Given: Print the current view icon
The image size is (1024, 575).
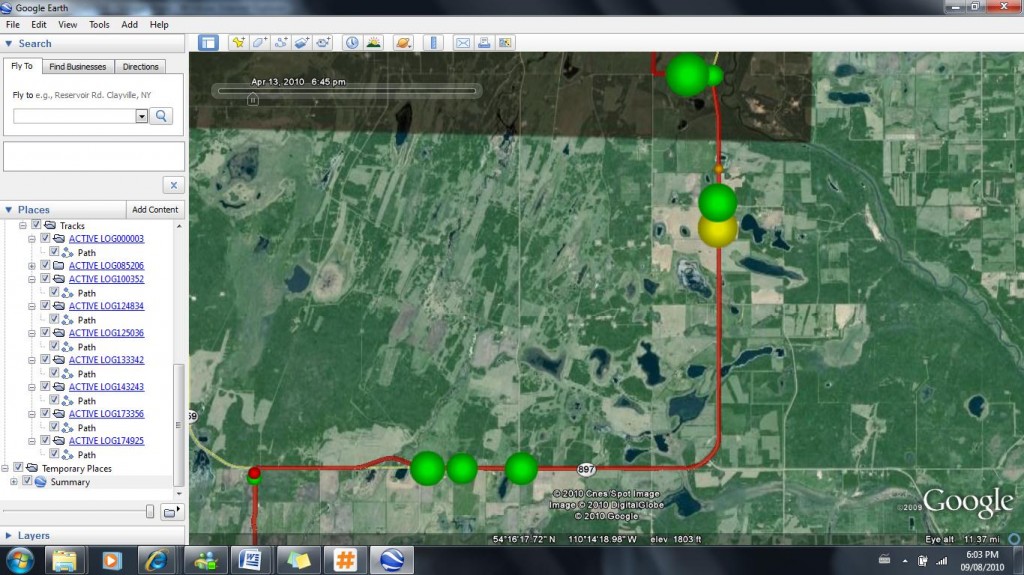Looking at the screenshot, I should 484,43.
